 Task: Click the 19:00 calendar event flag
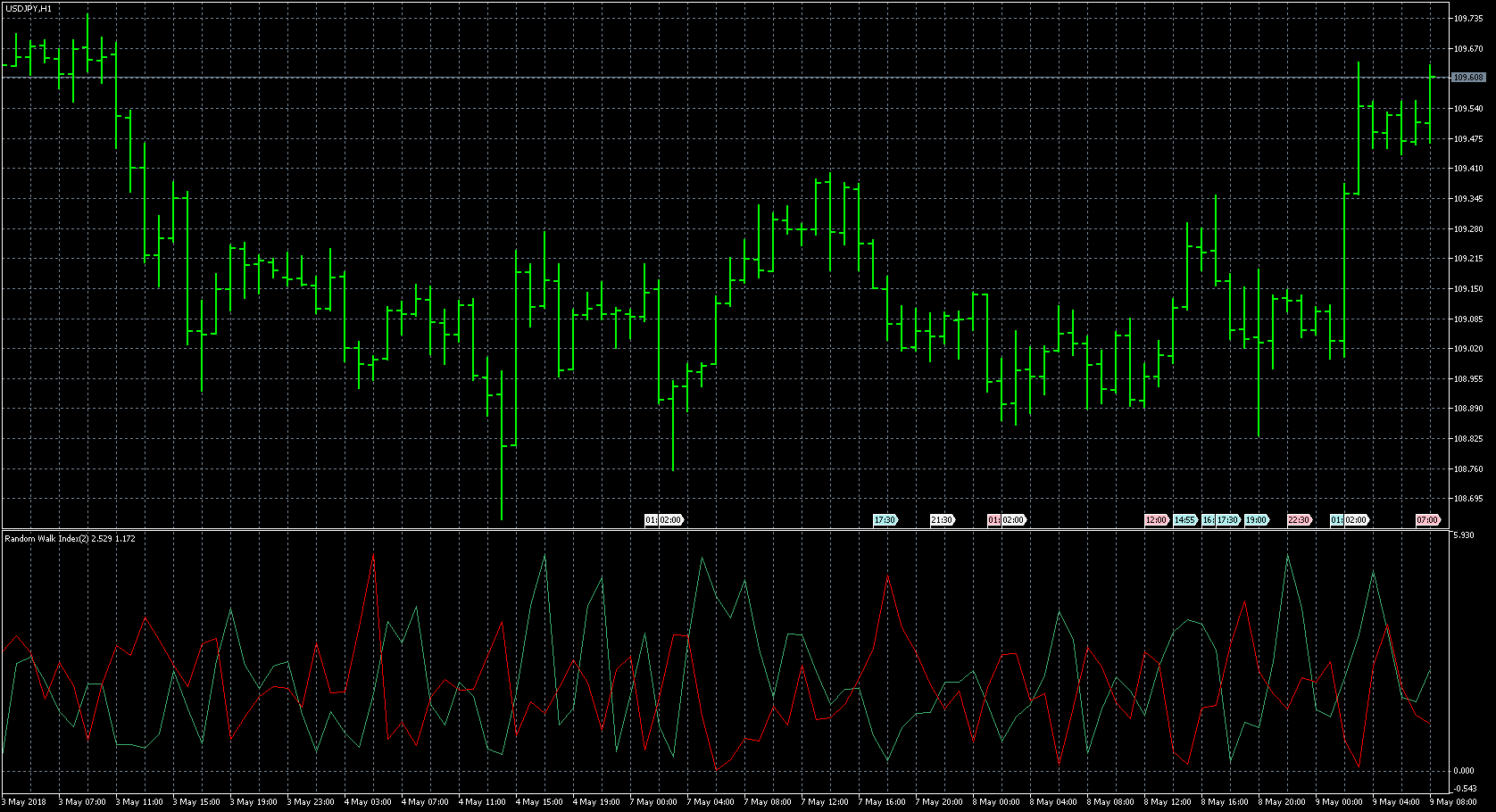point(1256,520)
